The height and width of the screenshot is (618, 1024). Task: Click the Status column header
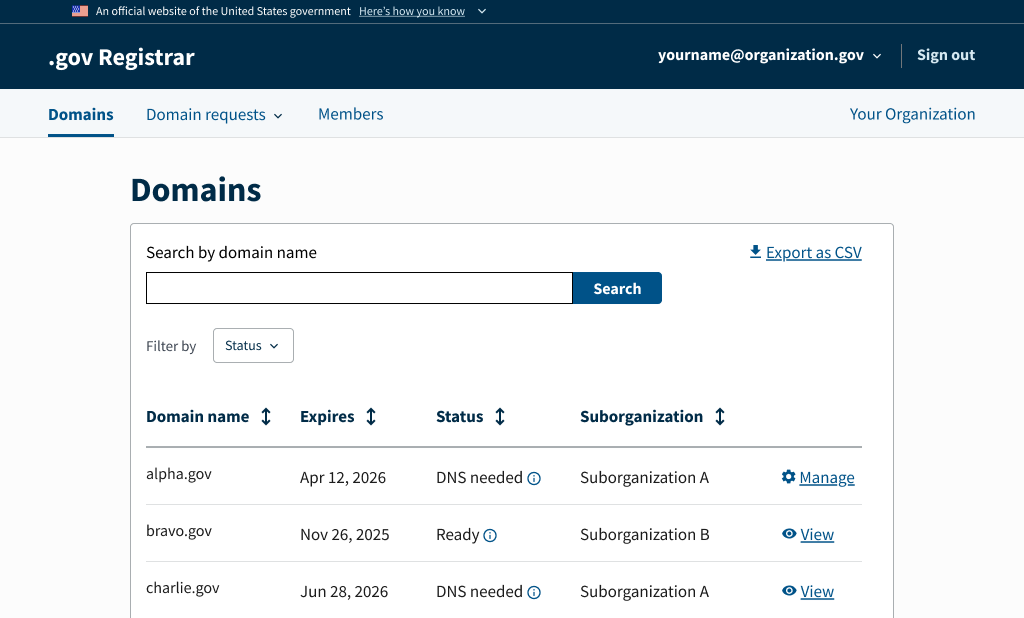click(460, 417)
